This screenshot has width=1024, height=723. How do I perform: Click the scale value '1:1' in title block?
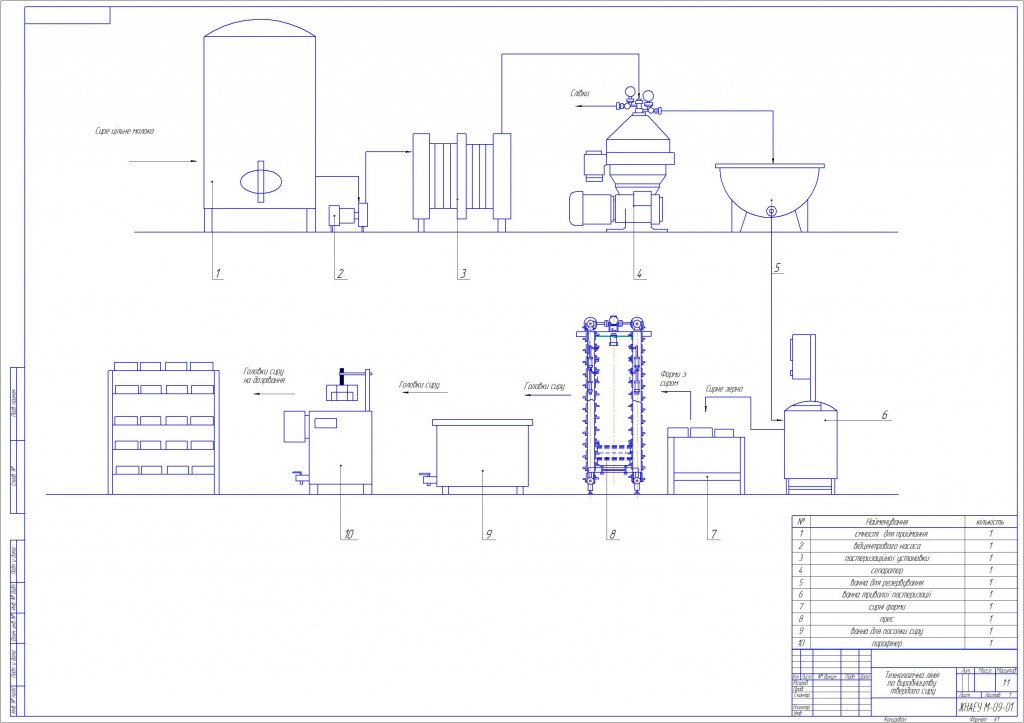(1006, 683)
